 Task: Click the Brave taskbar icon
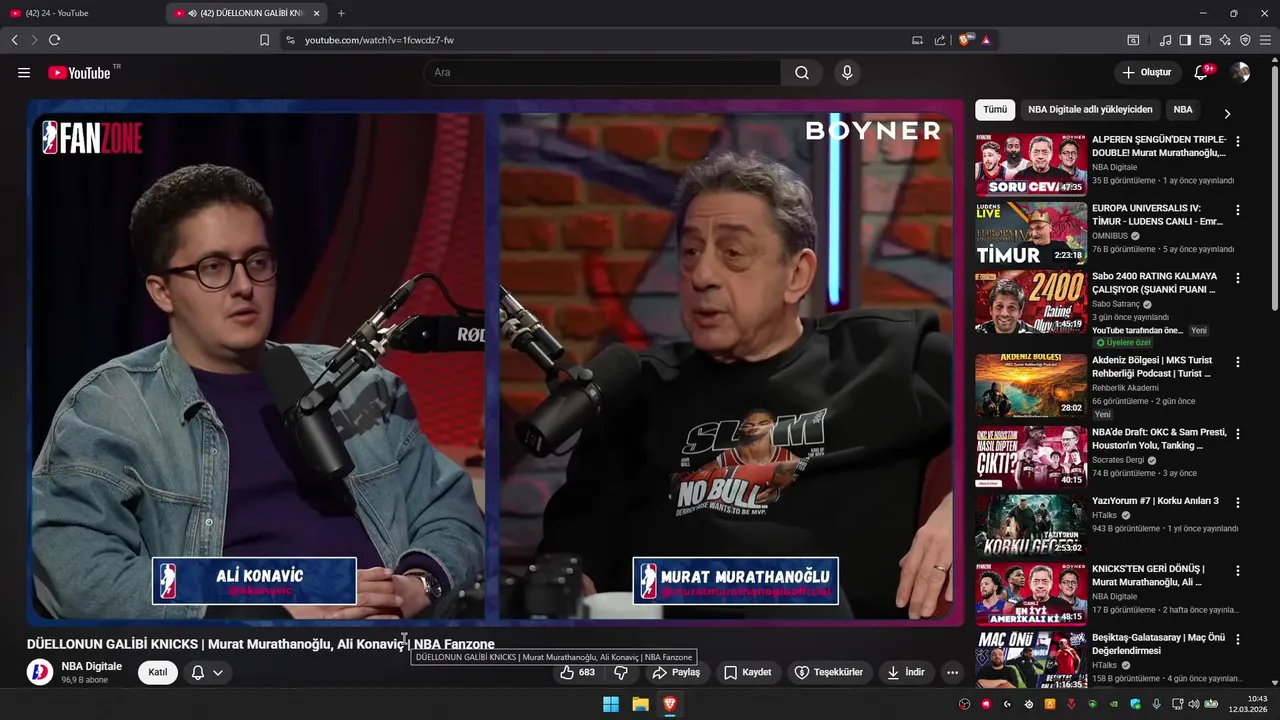(x=670, y=704)
